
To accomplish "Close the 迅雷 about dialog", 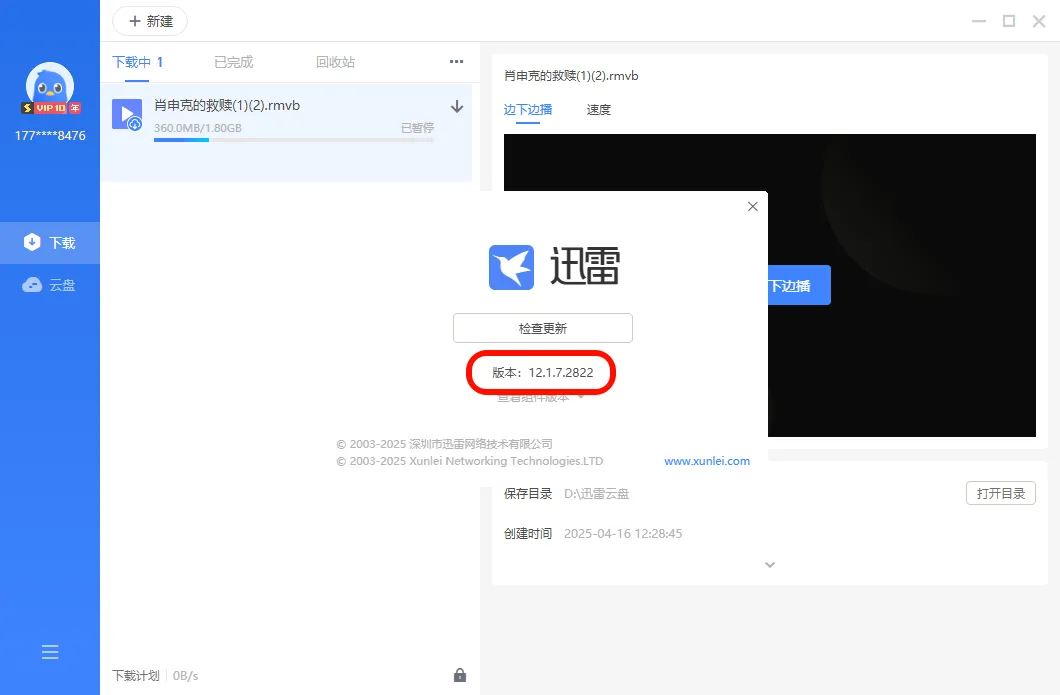I will (x=753, y=206).
